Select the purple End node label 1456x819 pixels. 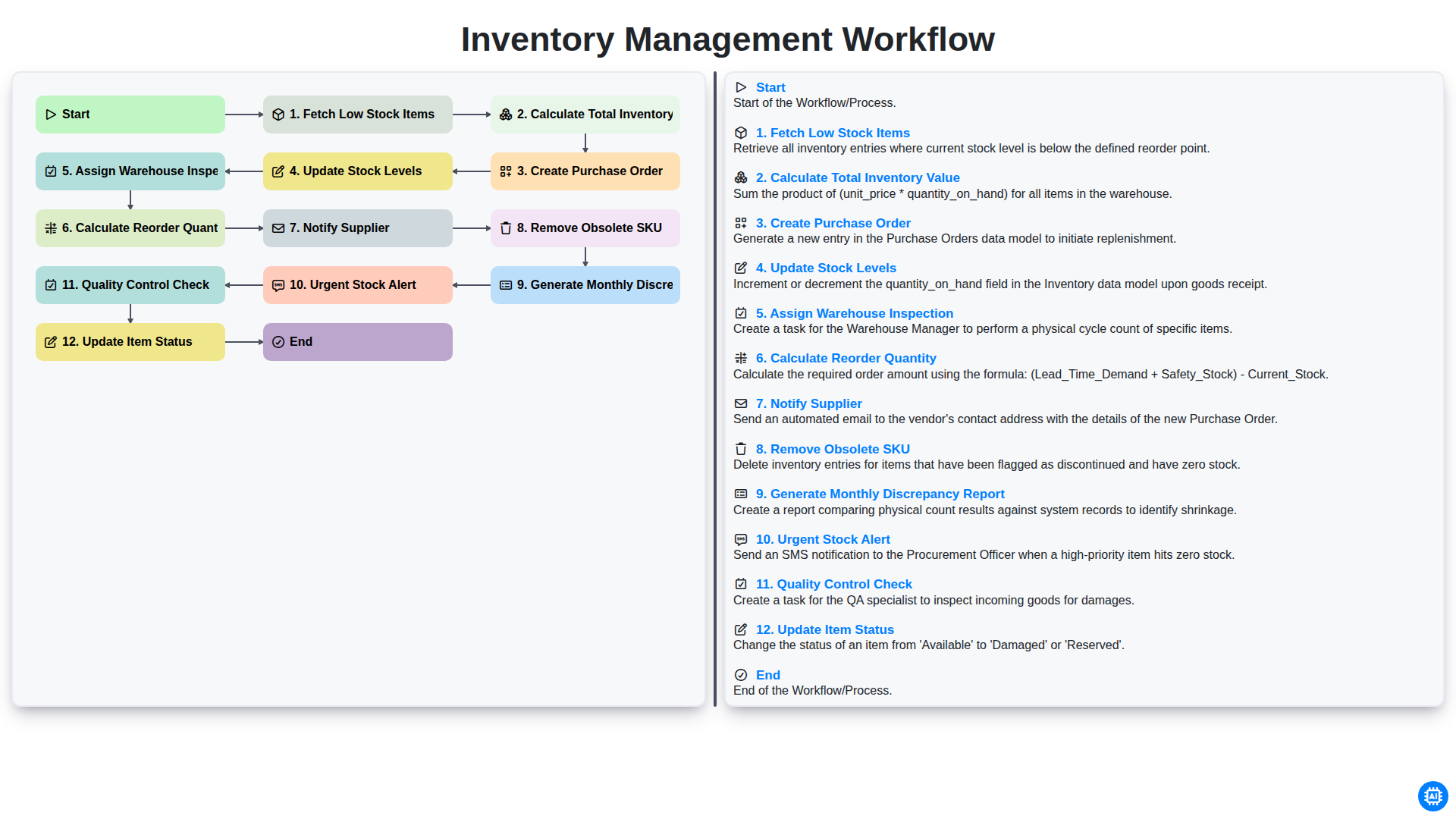coord(301,342)
